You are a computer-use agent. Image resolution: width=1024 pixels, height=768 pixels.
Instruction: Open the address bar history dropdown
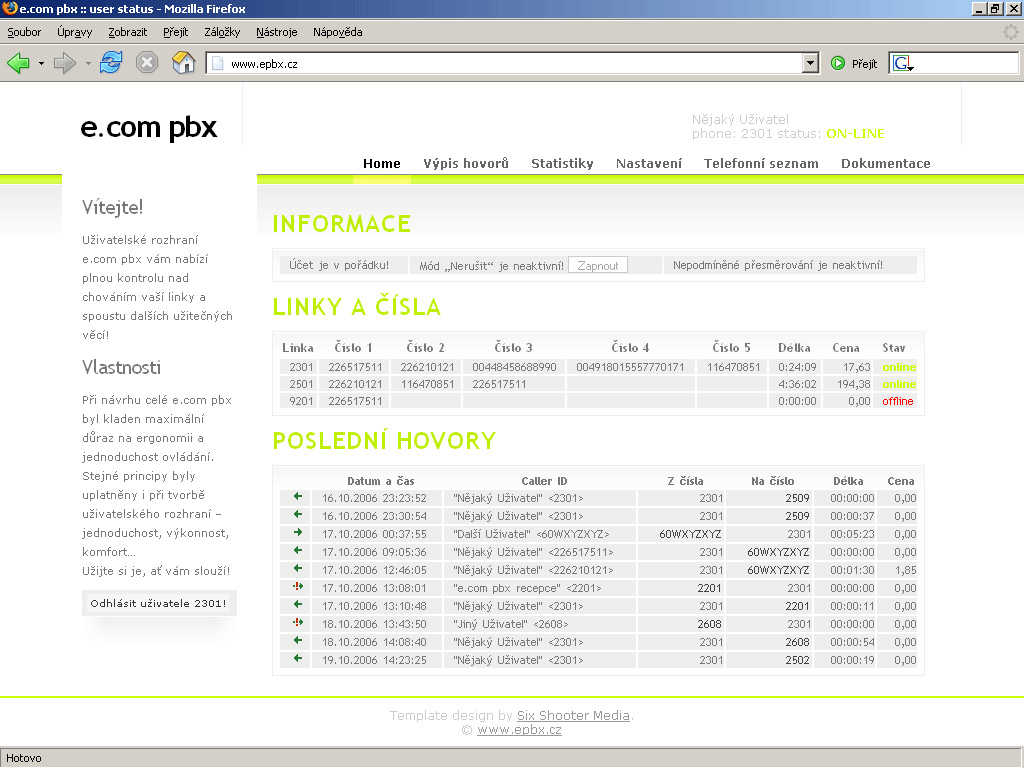pos(810,63)
